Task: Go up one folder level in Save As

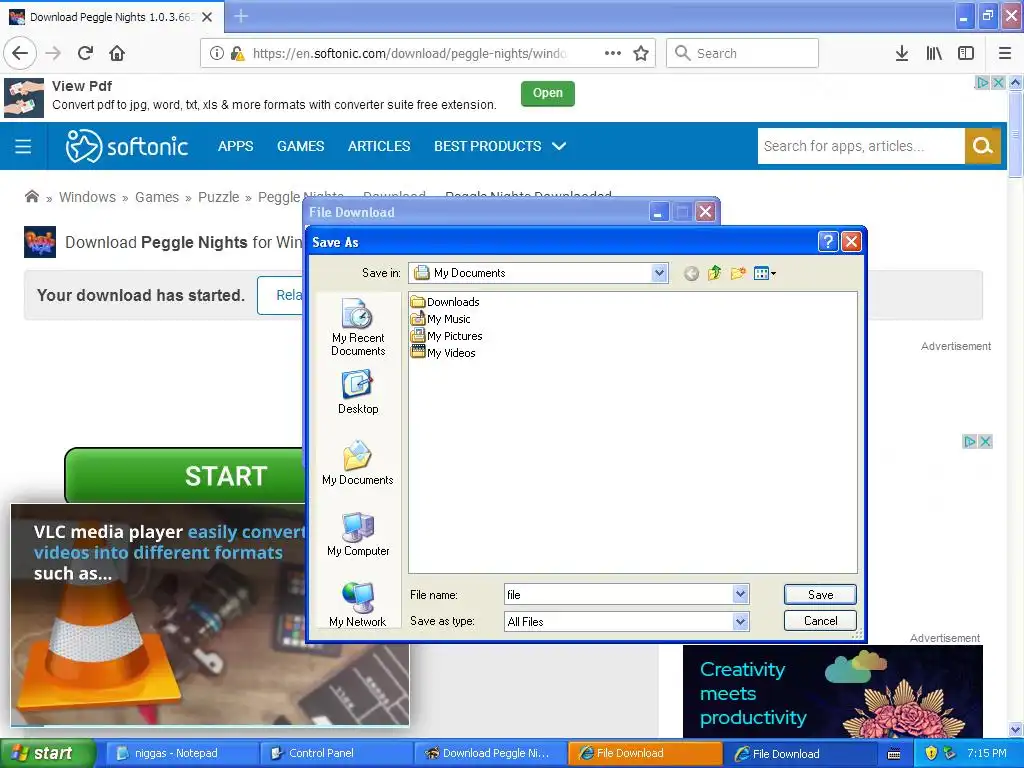Action: click(714, 273)
